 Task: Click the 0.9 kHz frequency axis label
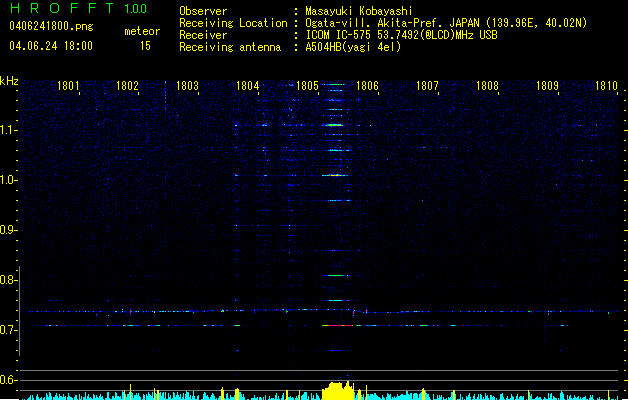click(8, 230)
